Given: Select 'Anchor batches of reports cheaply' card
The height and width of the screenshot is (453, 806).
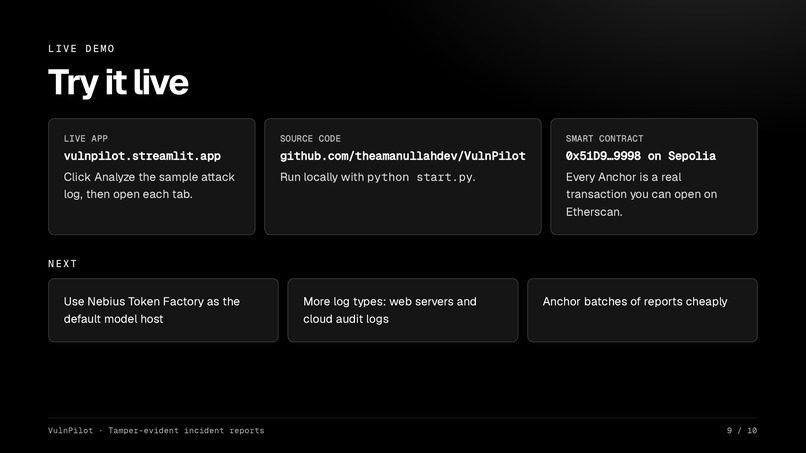Looking at the screenshot, I should point(643,310).
